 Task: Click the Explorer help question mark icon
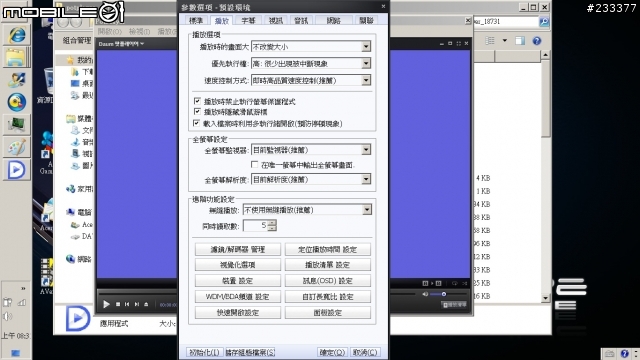537,41
